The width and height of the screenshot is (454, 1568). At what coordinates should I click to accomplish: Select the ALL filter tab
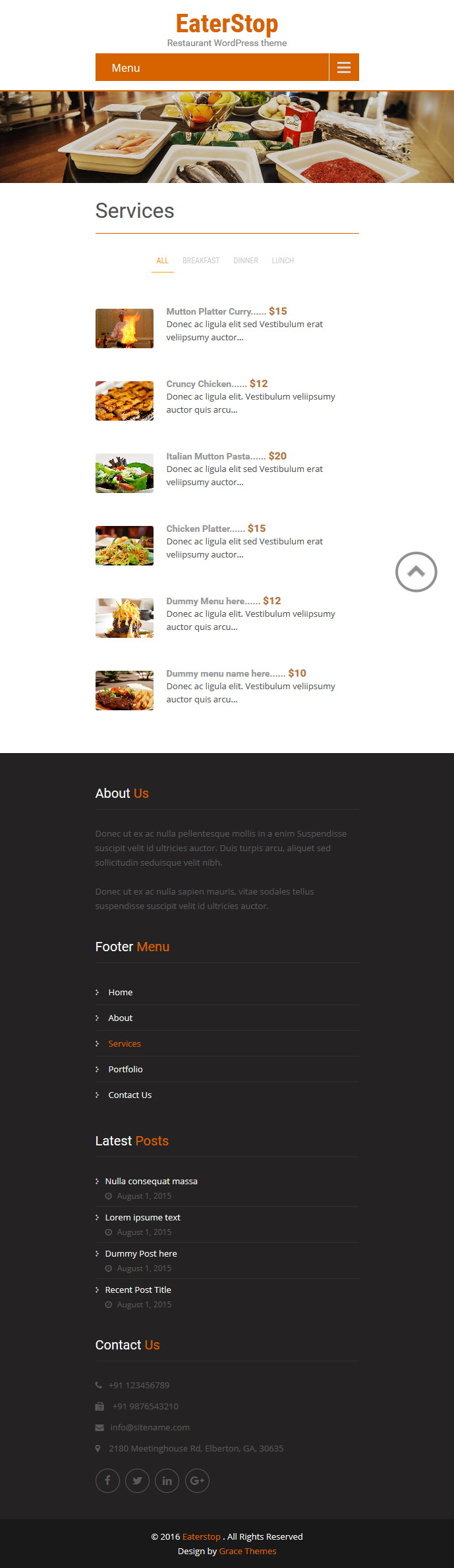click(x=163, y=261)
